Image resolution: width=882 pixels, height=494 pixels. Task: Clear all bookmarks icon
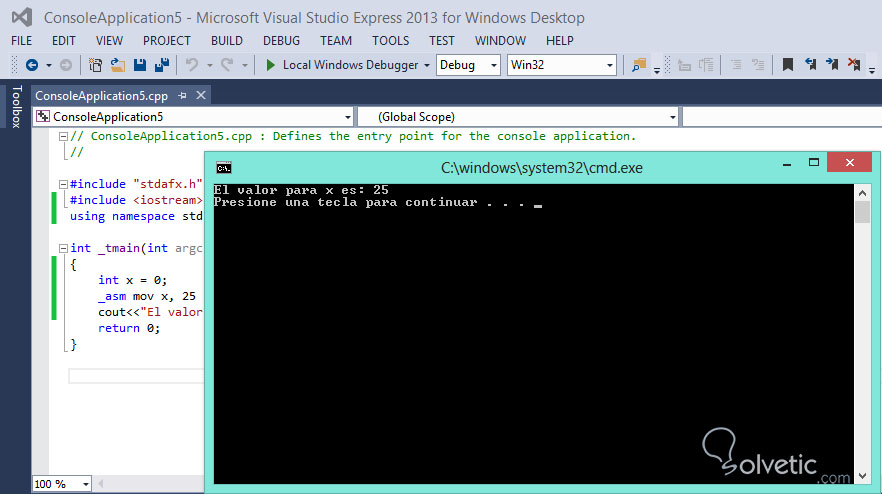pyautogui.click(x=854, y=65)
